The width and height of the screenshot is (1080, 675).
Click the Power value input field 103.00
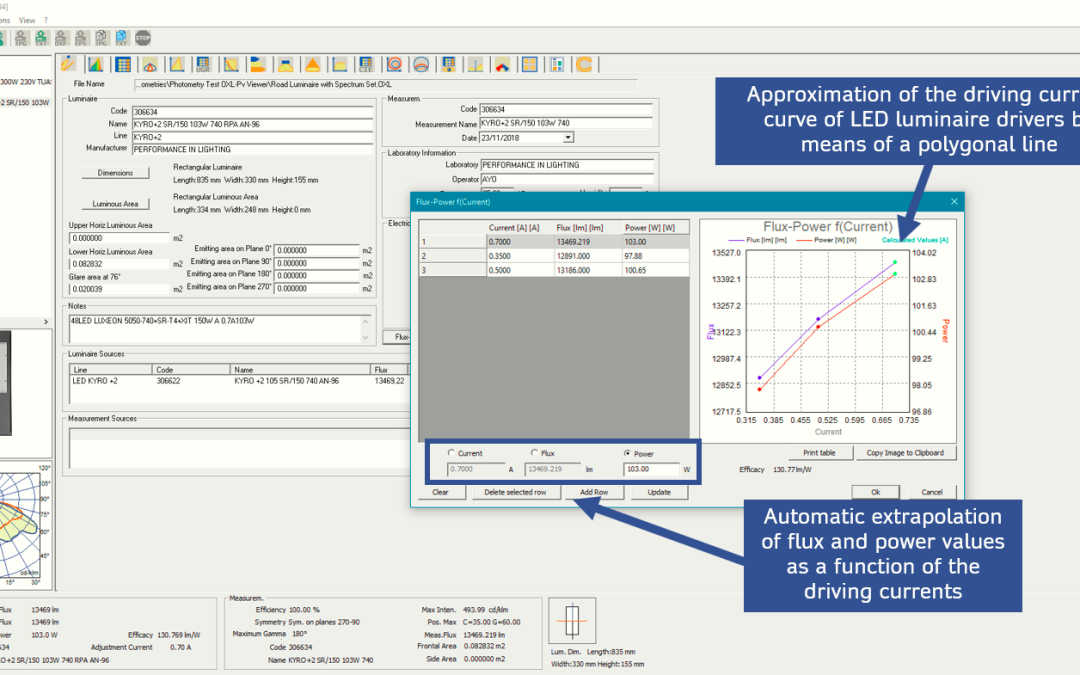point(651,470)
